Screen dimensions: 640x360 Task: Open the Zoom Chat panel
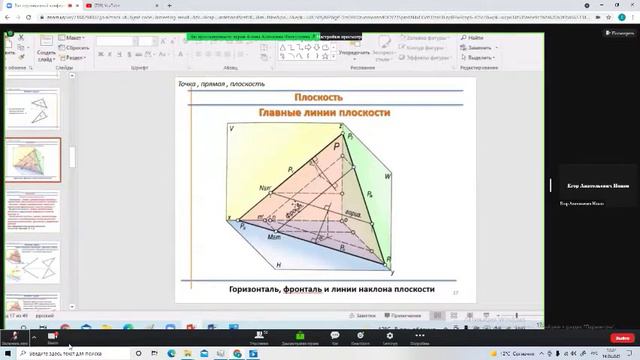tap(335, 338)
